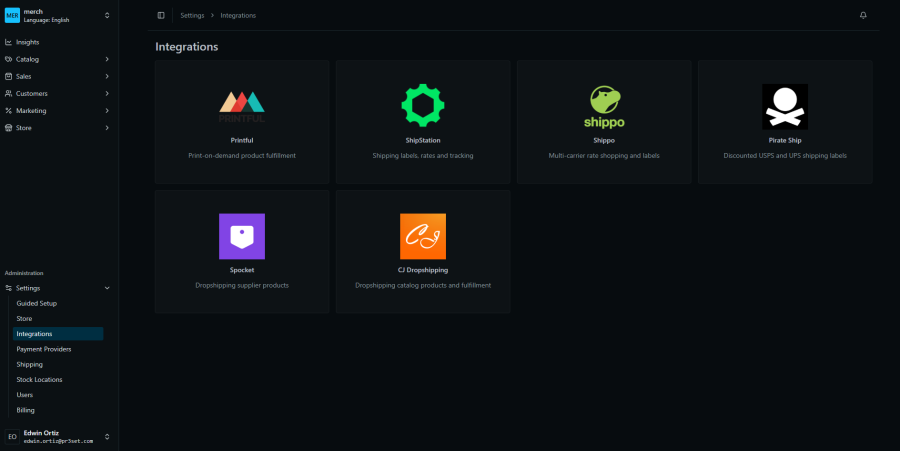The width and height of the screenshot is (900, 451).
Task: Click the Pirate Ship card title
Action: point(785,141)
